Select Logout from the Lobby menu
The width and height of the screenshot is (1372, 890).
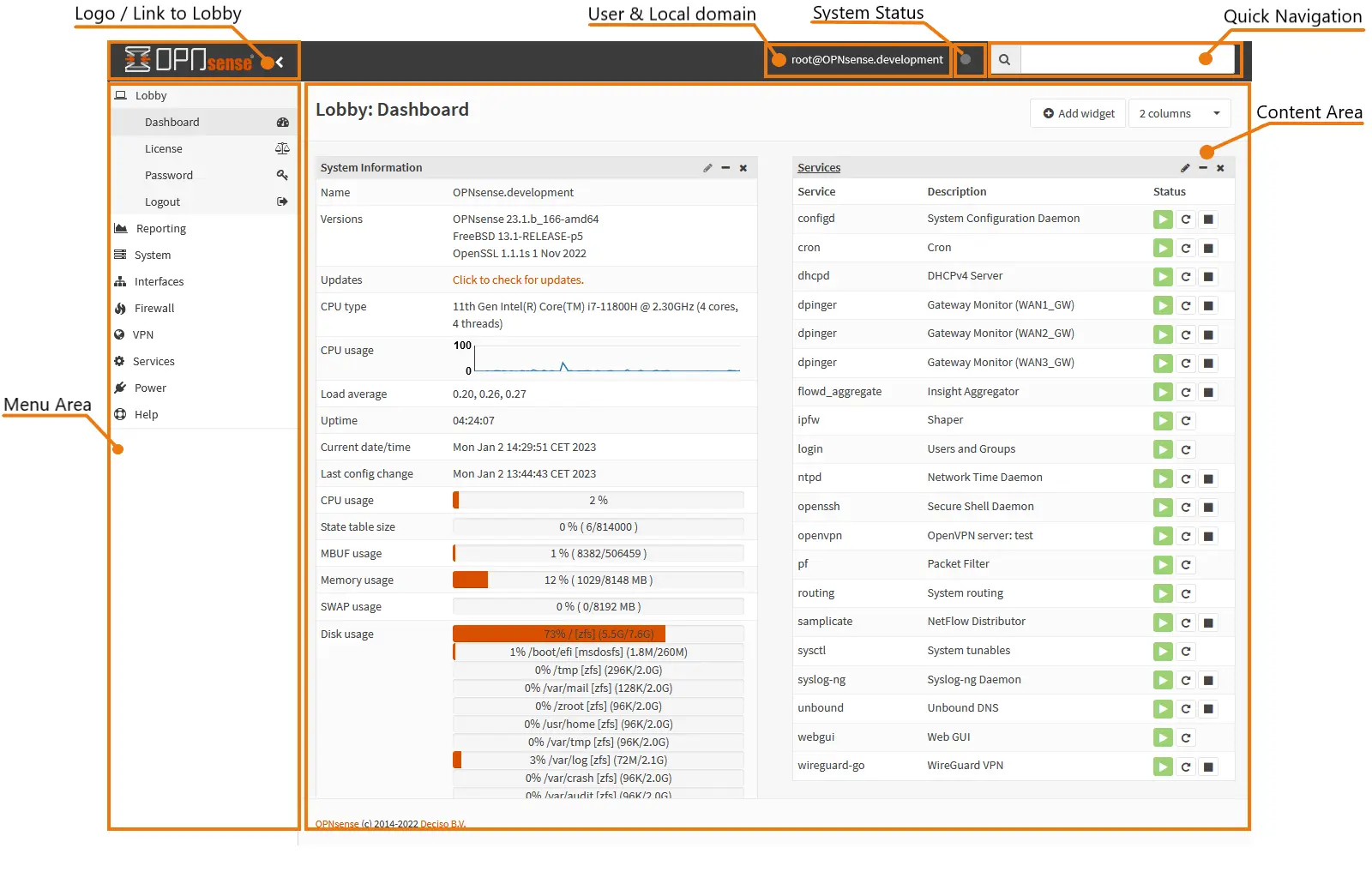coord(162,202)
